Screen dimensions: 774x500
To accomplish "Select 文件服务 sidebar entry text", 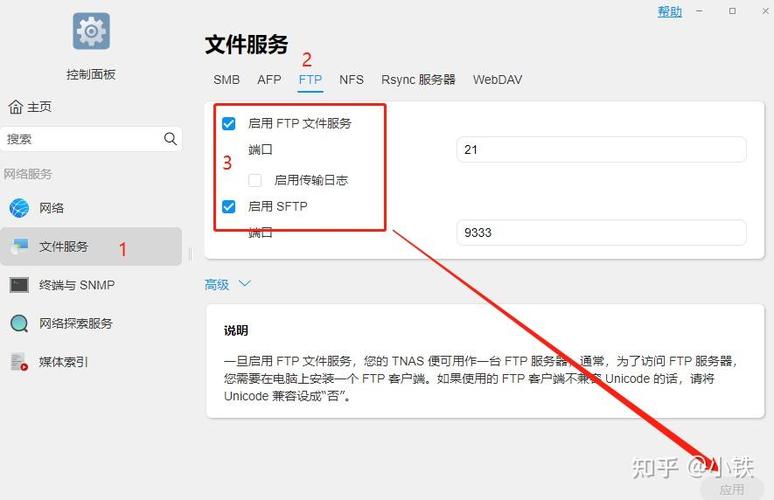I will tap(64, 246).
